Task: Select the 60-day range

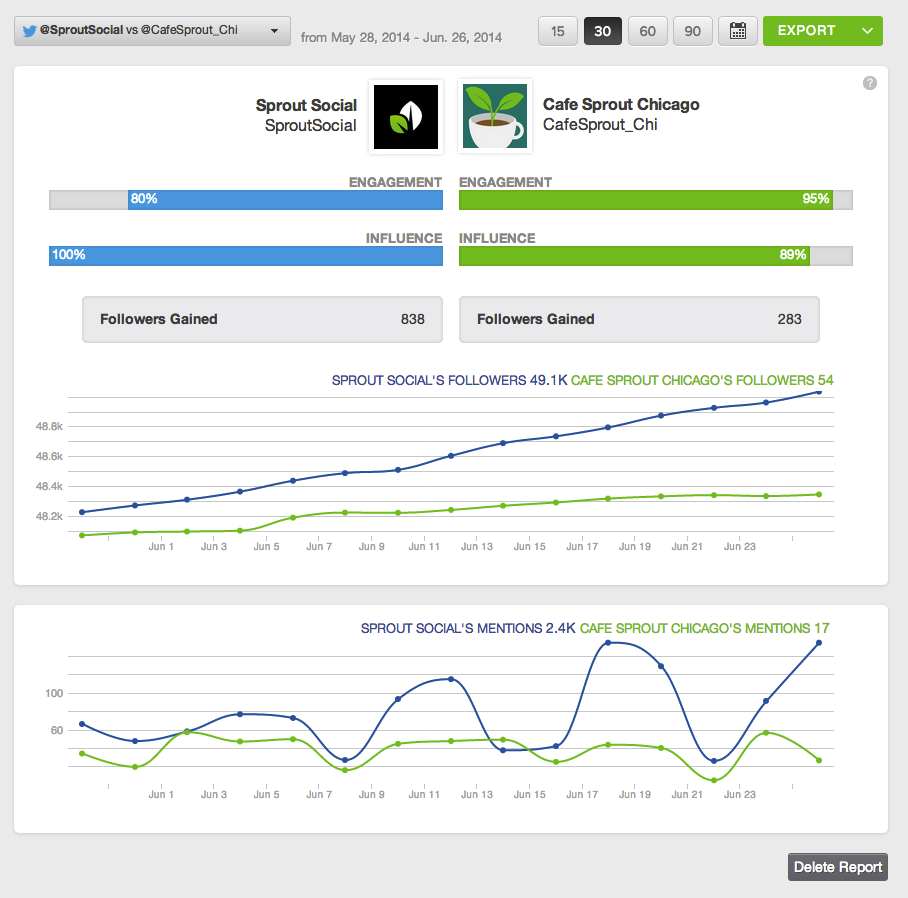Action: pos(647,31)
